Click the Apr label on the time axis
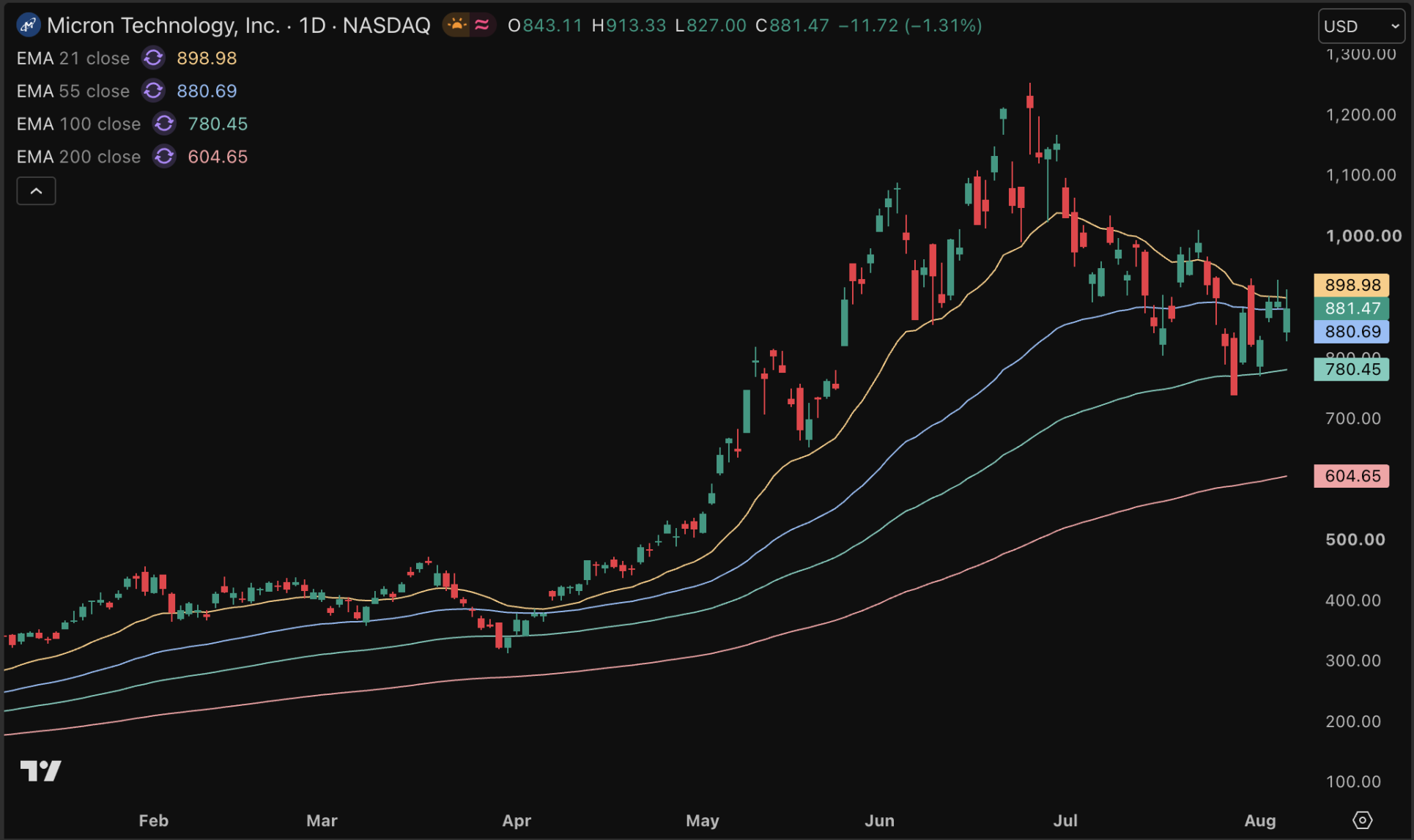1414x840 pixels. coord(517,820)
